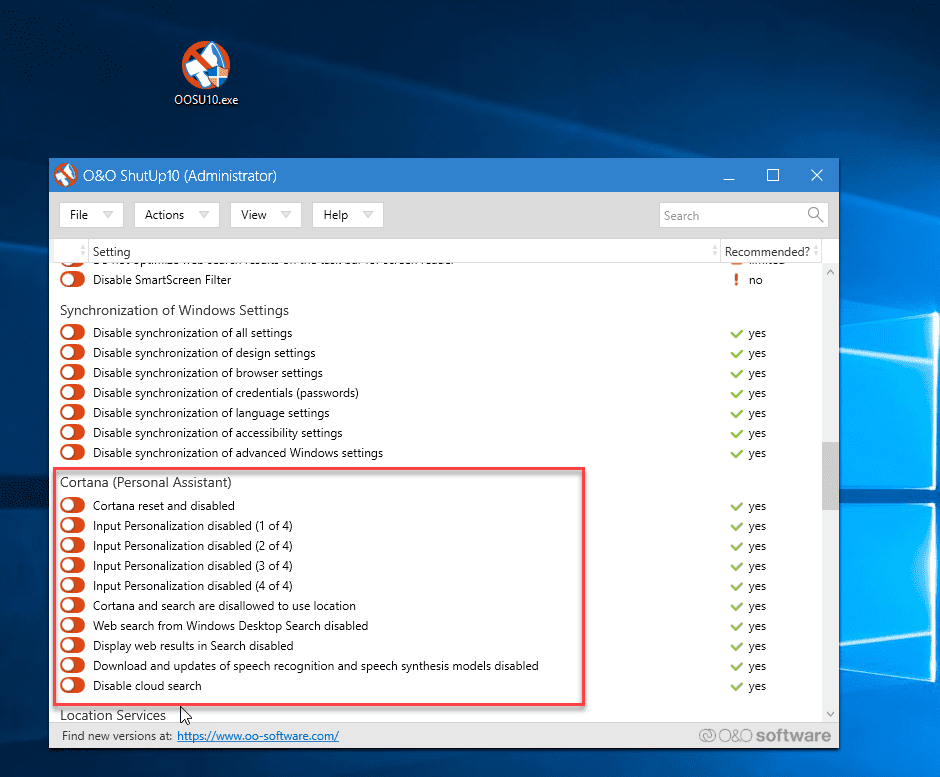
Task: Open the Actions menu dropdown
Action: [x=177, y=215]
